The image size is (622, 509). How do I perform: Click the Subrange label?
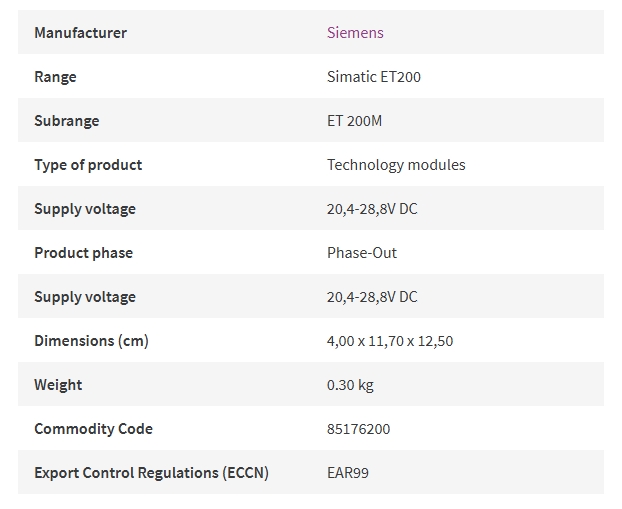[x=67, y=121]
